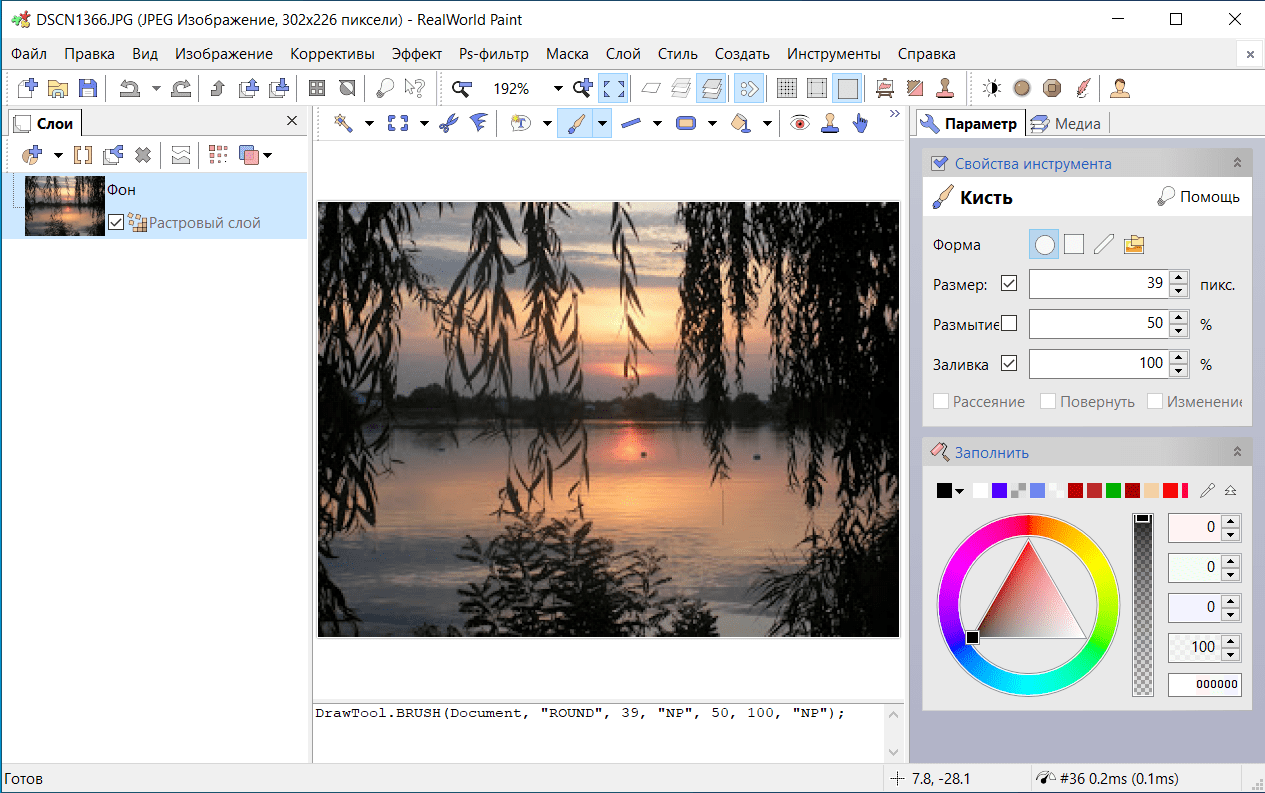Toggle the layered view mode icon

711,88
